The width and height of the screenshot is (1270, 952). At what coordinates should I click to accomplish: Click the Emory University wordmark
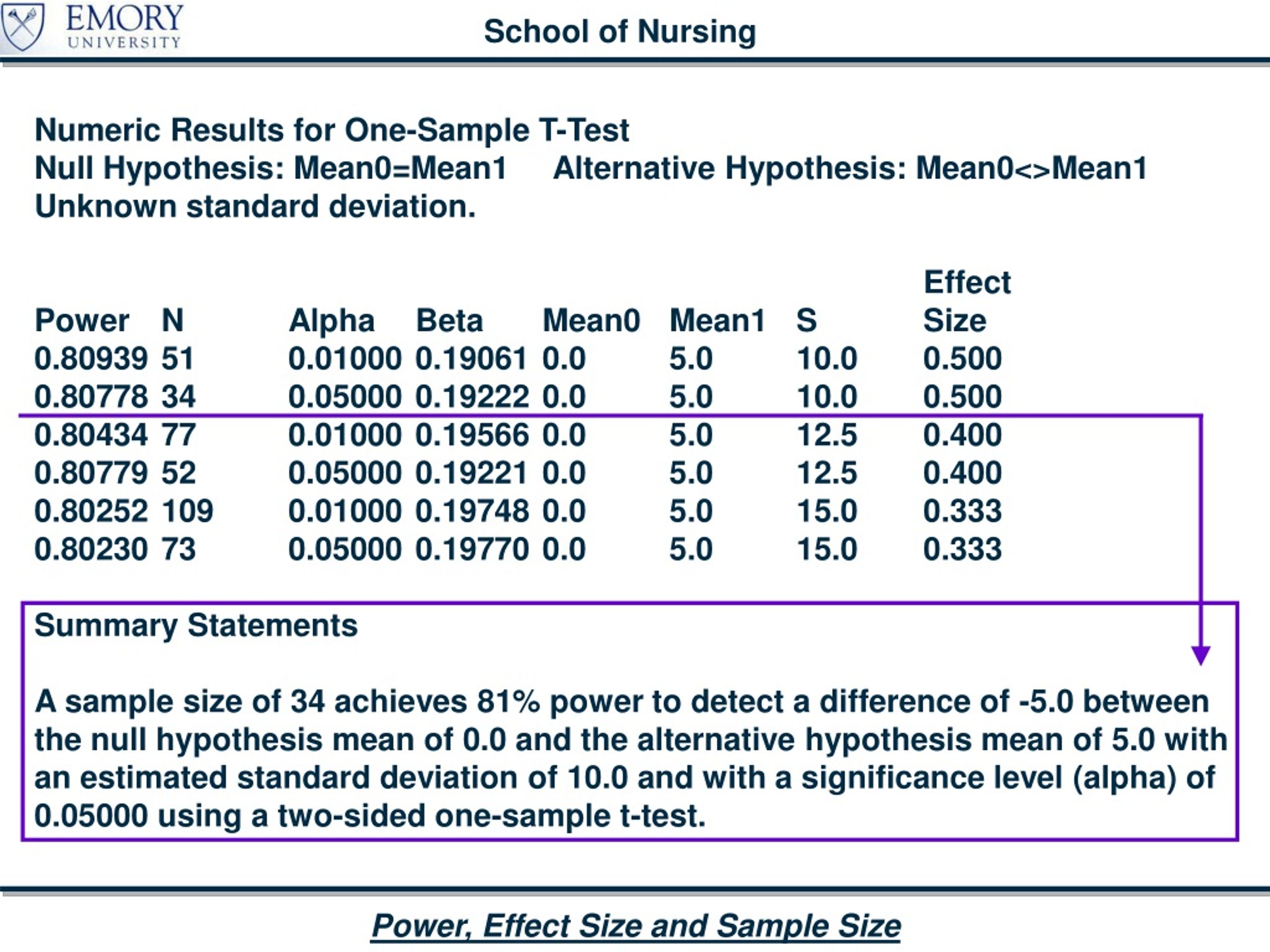coord(124,27)
